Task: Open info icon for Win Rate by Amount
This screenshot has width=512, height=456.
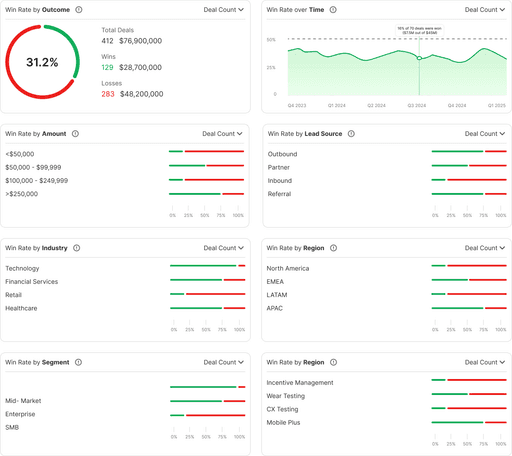Action: [75, 134]
